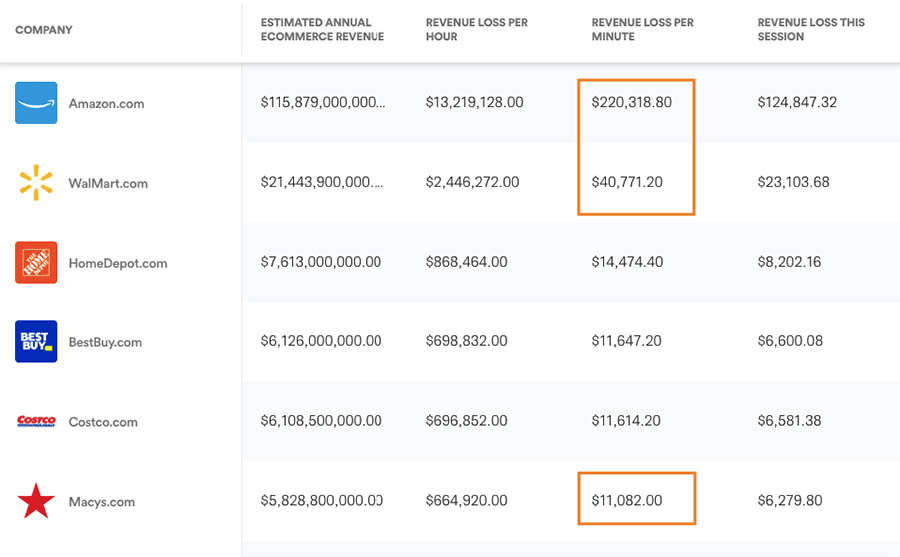Click Amazon's truncated annual revenue value
This screenshot has height=557, width=900.
(x=323, y=102)
